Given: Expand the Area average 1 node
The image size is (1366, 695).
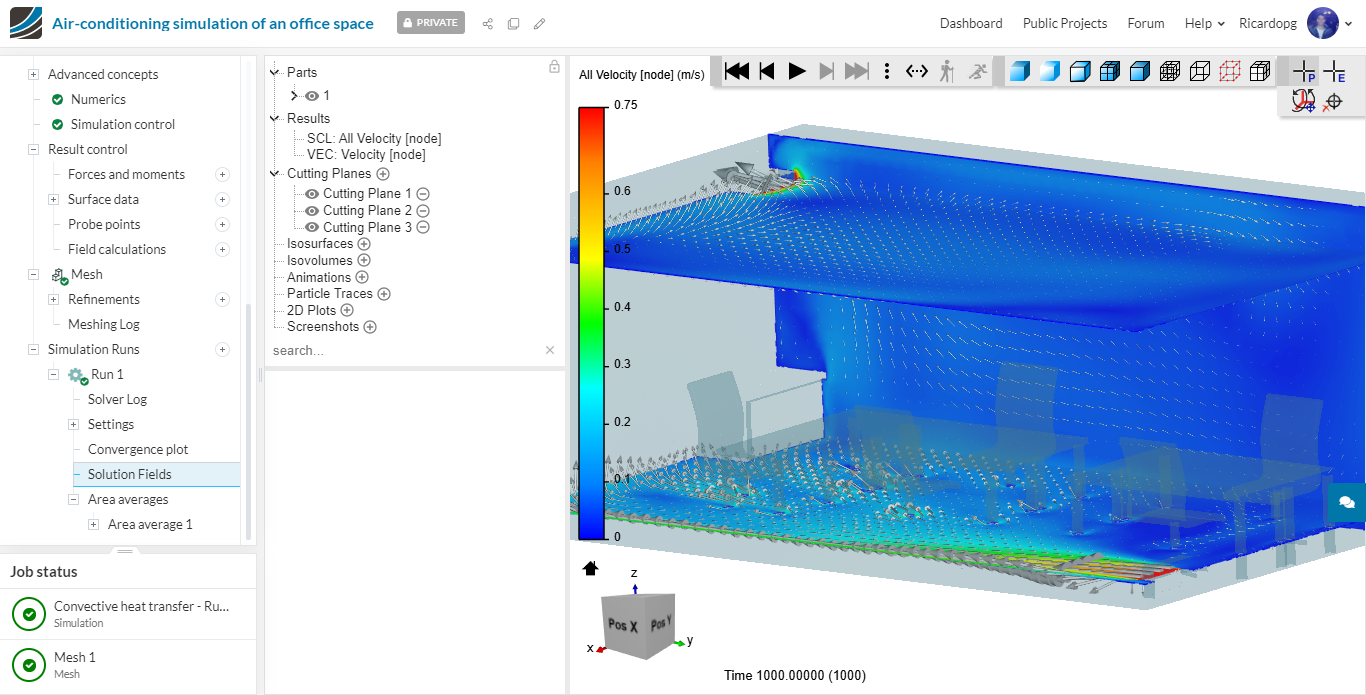Looking at the screenshot, I should [93, 525].
